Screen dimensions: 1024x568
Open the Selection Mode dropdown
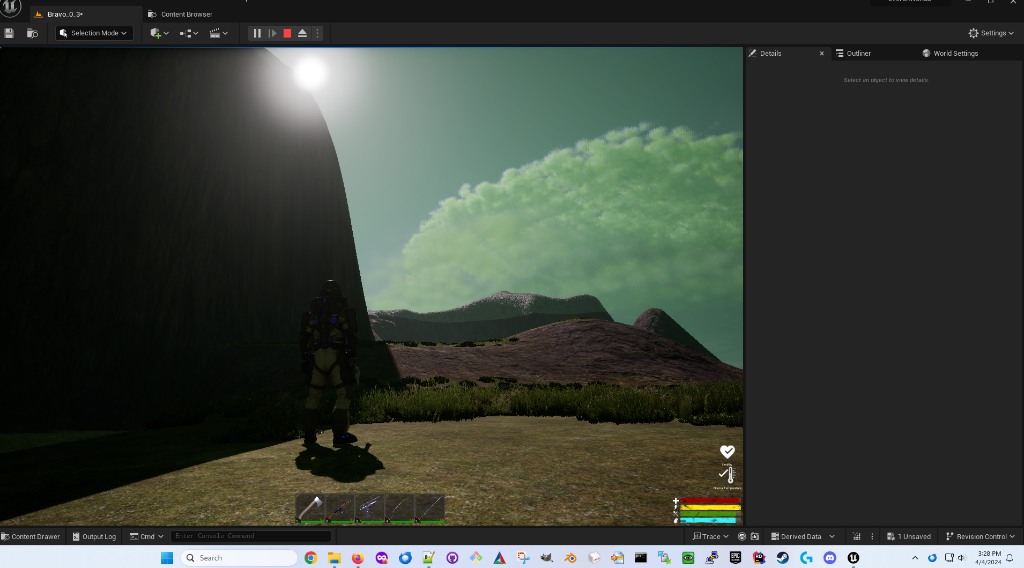(94, 33)
